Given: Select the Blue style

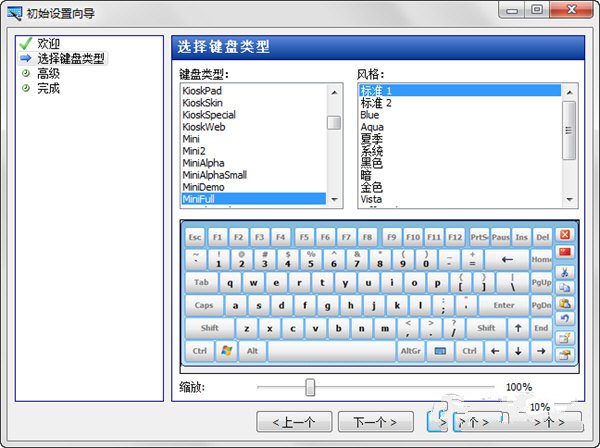Looking at the screenshot, I should 460,115.
